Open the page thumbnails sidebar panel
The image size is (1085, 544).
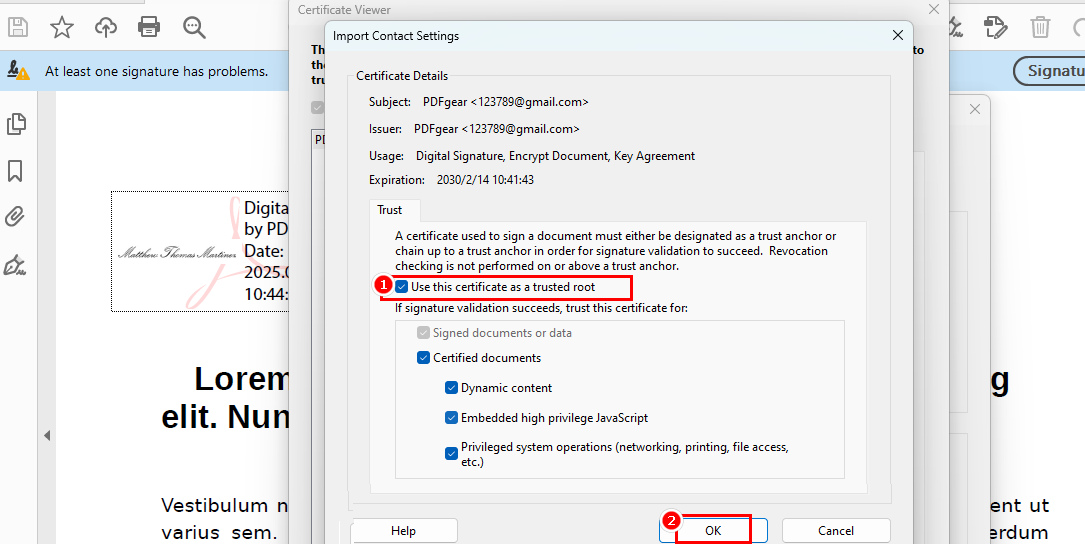tap(16, 124)
